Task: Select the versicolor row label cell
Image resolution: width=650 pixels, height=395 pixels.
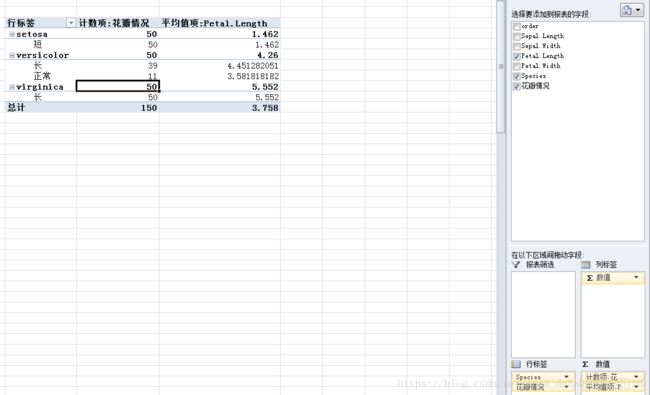Action: [41, 55]
